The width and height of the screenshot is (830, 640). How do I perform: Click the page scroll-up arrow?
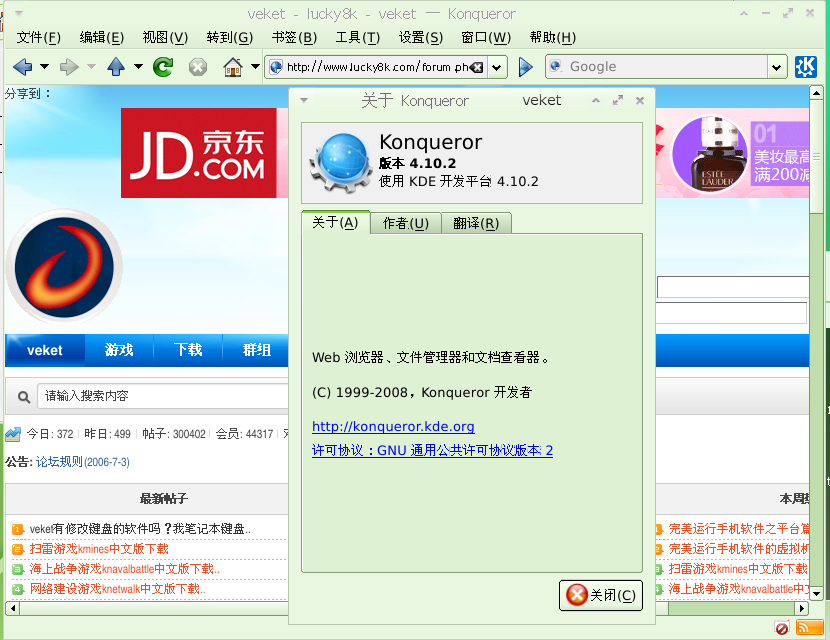pos(816,93)
